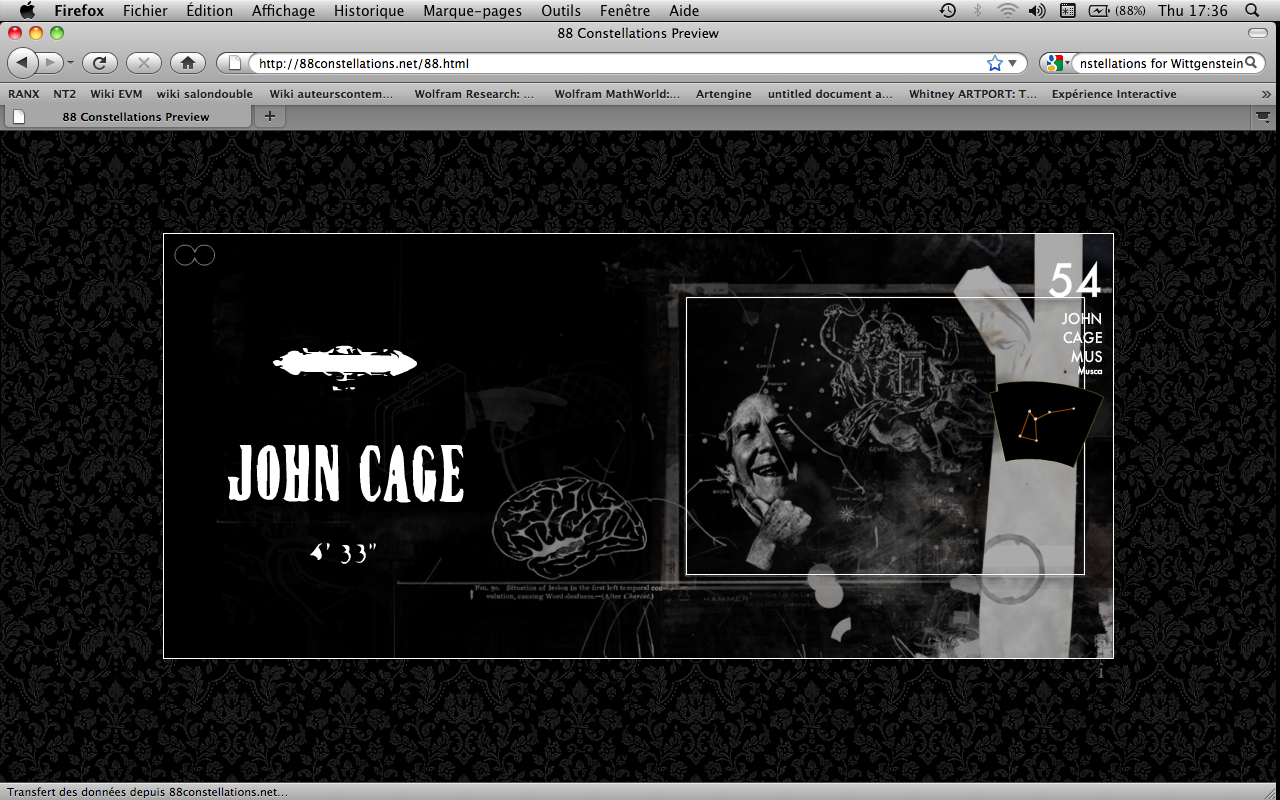
Task: Click the URL address field
Action: tap(617, 63)
